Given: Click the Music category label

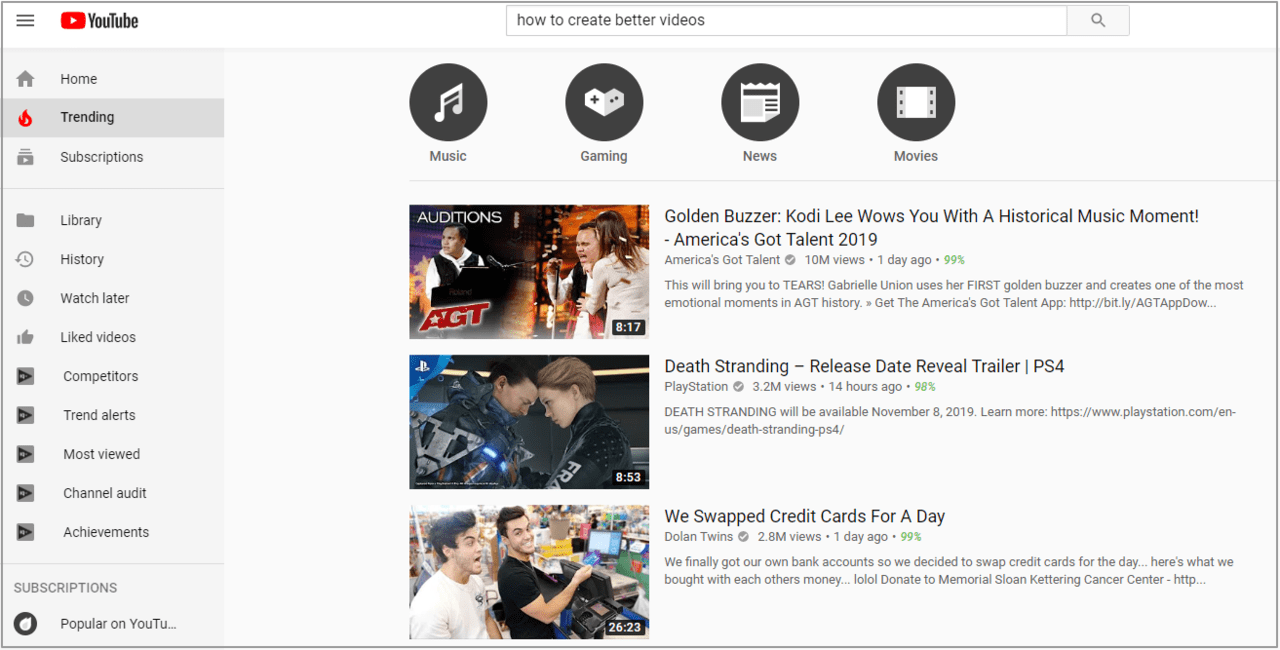Looking at the screenshot, I should pyautogui.click(x=448, y=156).
